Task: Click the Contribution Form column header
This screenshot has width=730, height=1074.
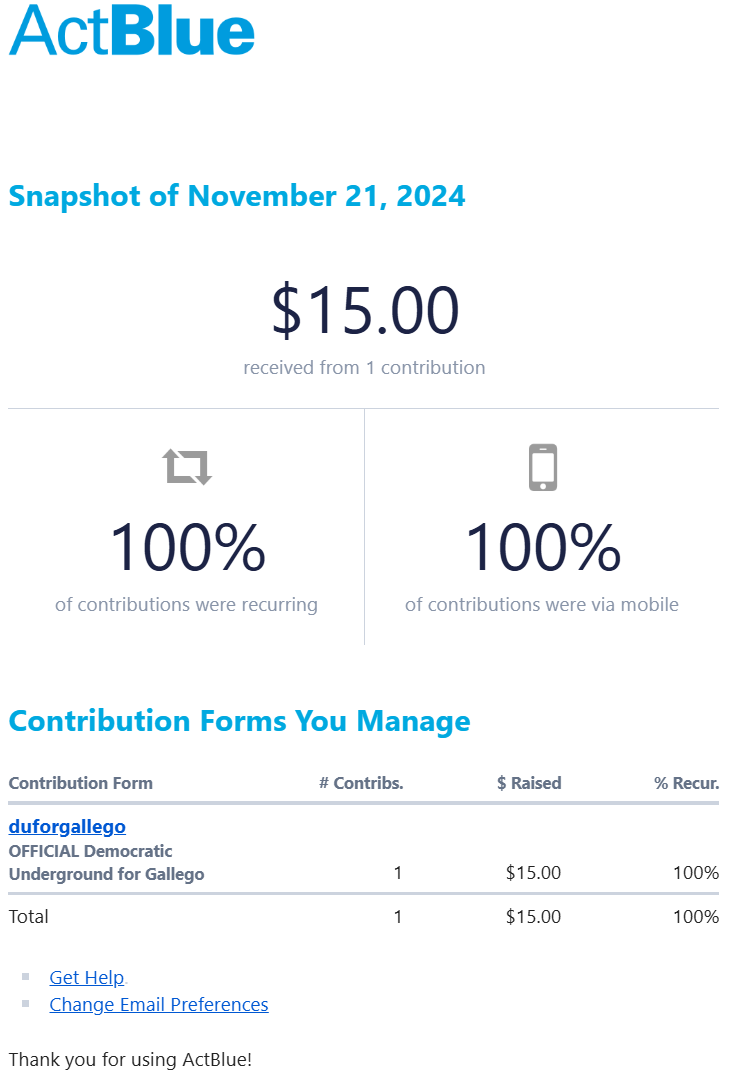Action: [x=81, y=783]
